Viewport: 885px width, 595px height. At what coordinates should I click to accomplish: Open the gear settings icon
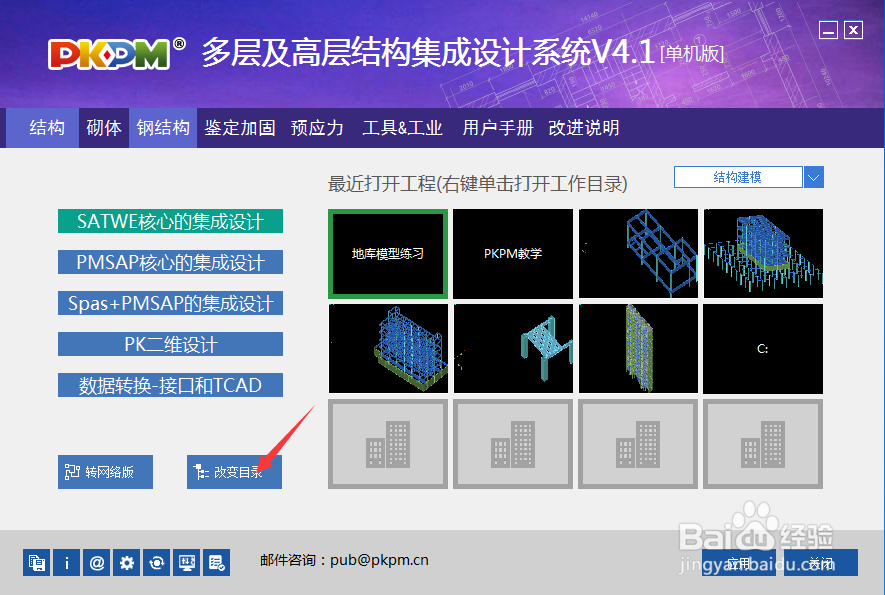point(126,562)
